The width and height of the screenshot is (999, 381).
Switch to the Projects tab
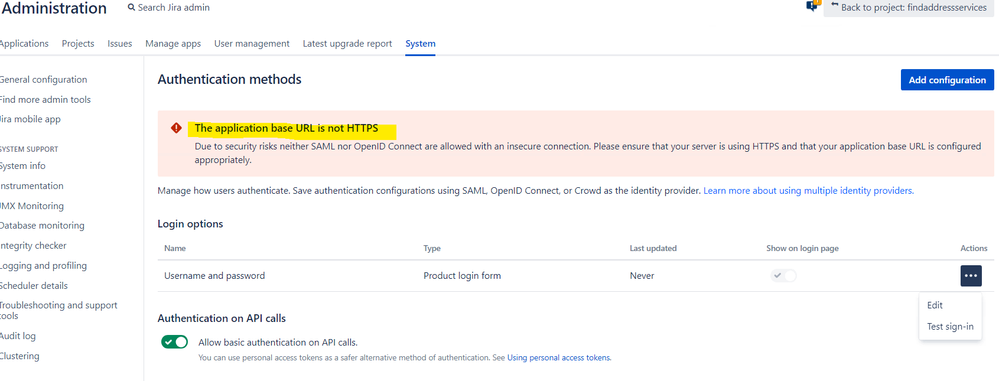coord(78,43)
